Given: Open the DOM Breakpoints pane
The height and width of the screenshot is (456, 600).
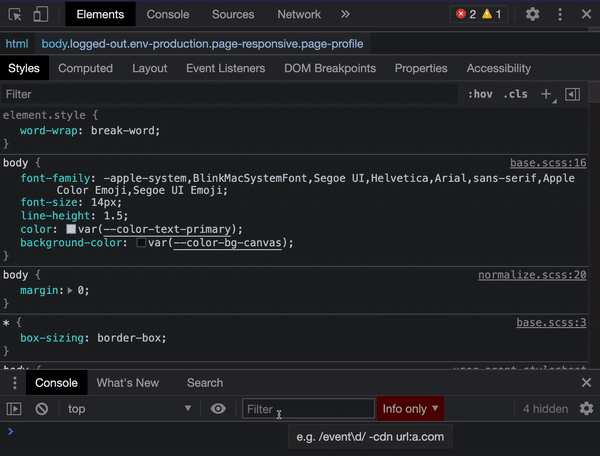Looking at the screenshot, I should tap(330, 68).
